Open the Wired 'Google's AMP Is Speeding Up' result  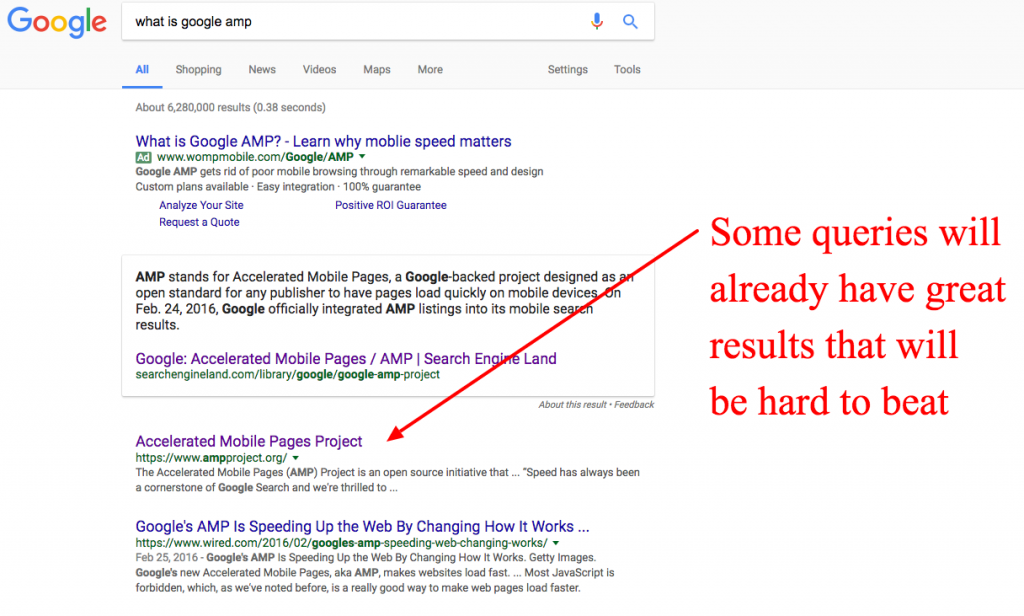(362, 527)
